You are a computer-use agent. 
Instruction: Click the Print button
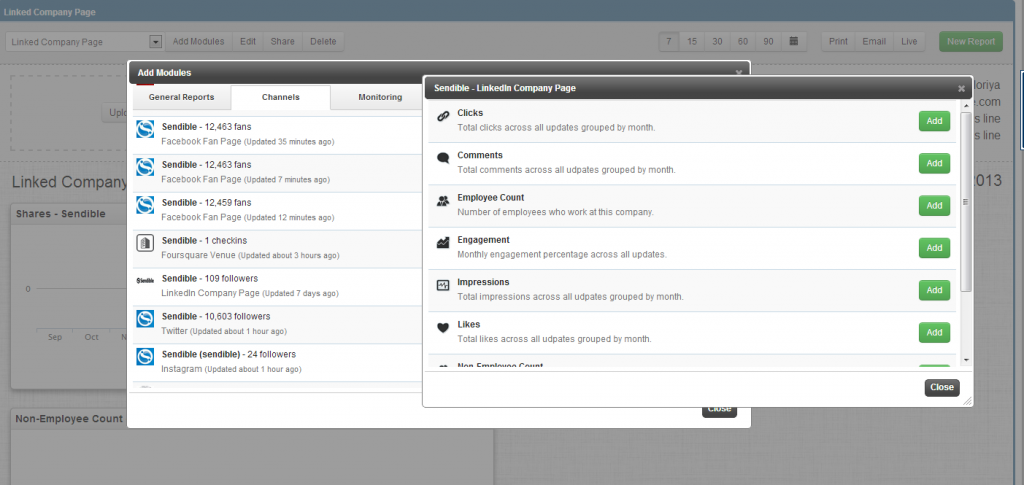[x=839, y=41]
